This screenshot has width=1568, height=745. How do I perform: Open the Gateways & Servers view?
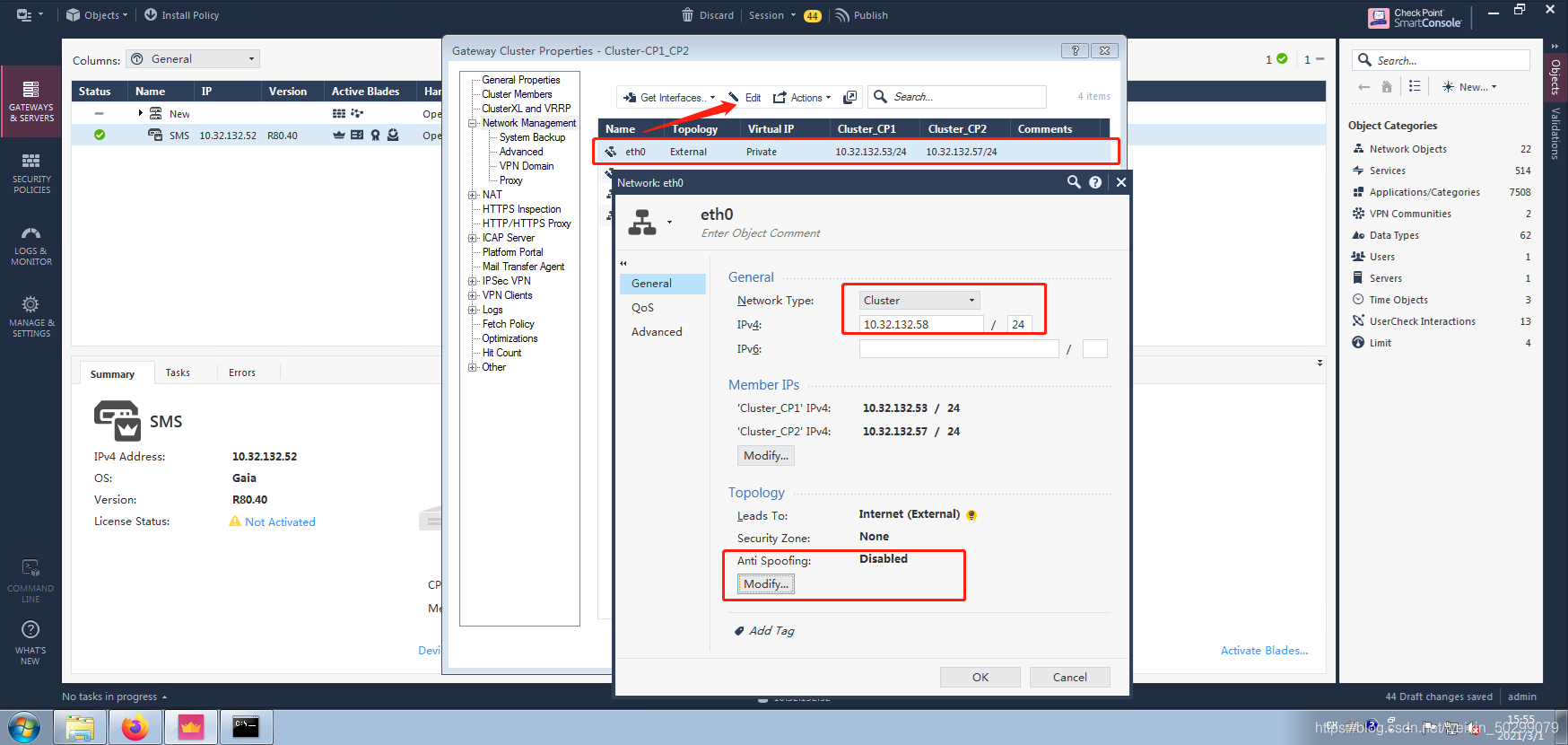pyautogui.click(x=31, y=101)
